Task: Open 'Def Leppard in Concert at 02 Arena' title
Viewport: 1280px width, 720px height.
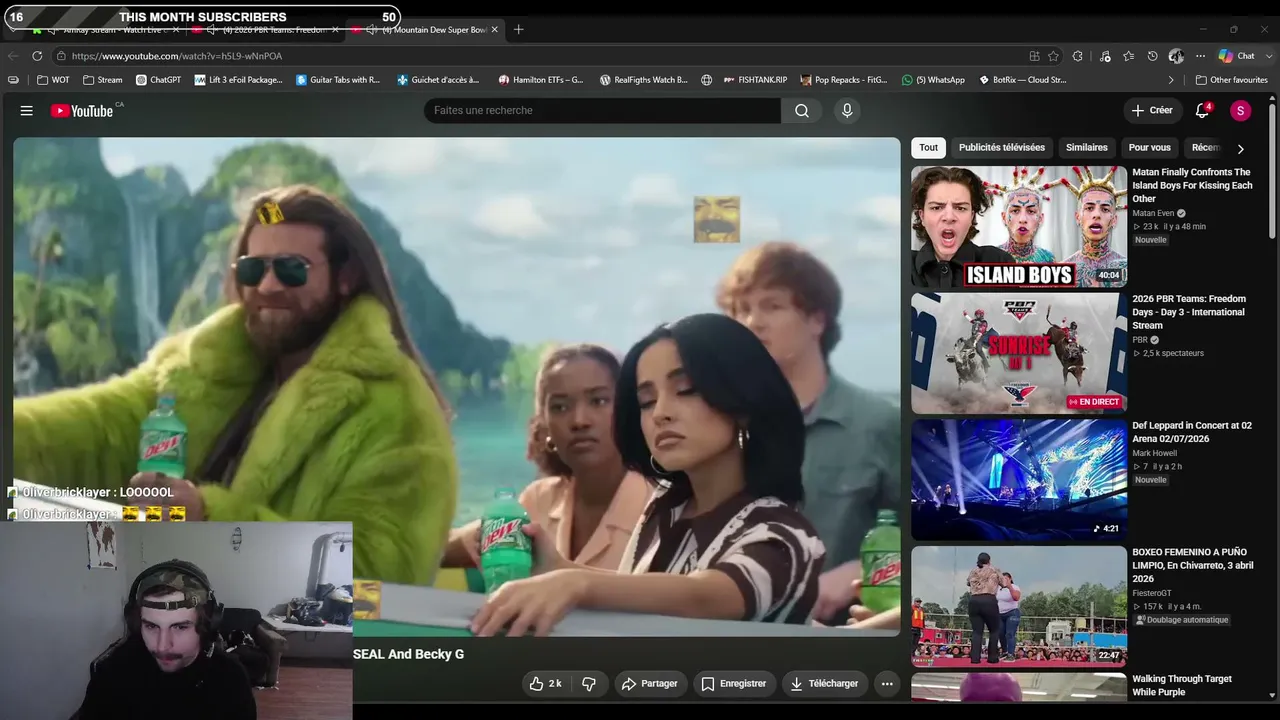Action: [x=1192, y=432]
